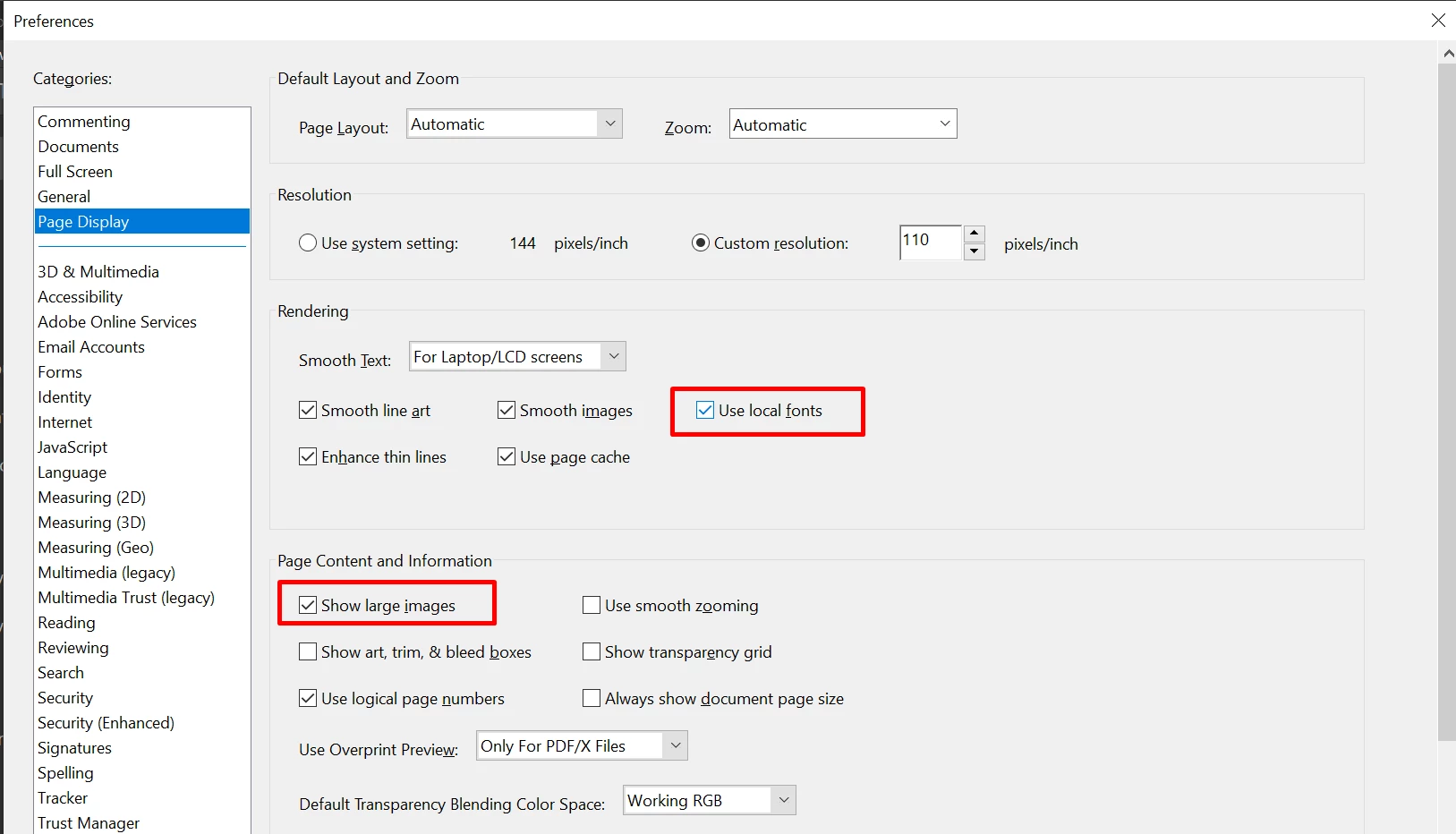Open the Page Layout dropdown
Screen dimensions: 1456x834
tap(515, 123)
